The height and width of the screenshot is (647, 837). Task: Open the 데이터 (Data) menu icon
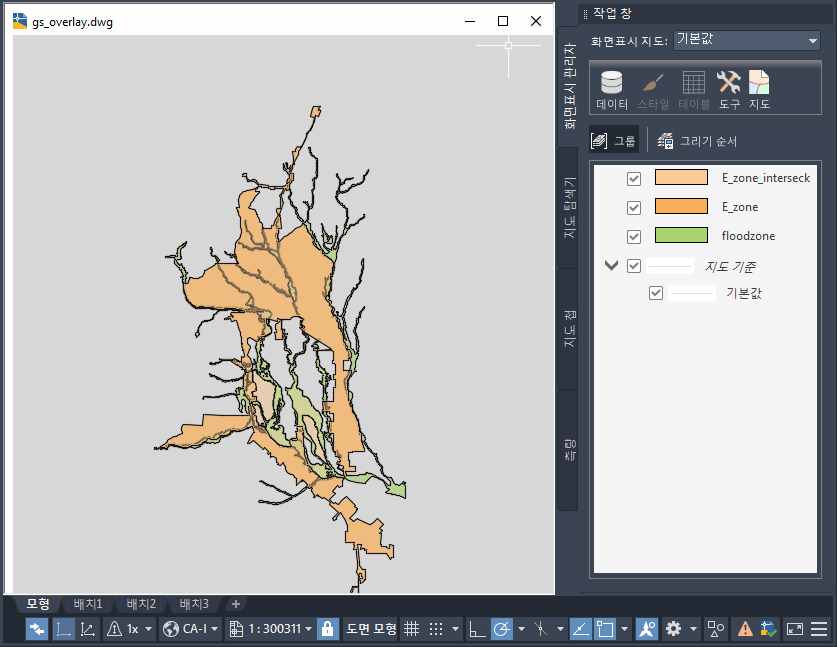(611, 89)
